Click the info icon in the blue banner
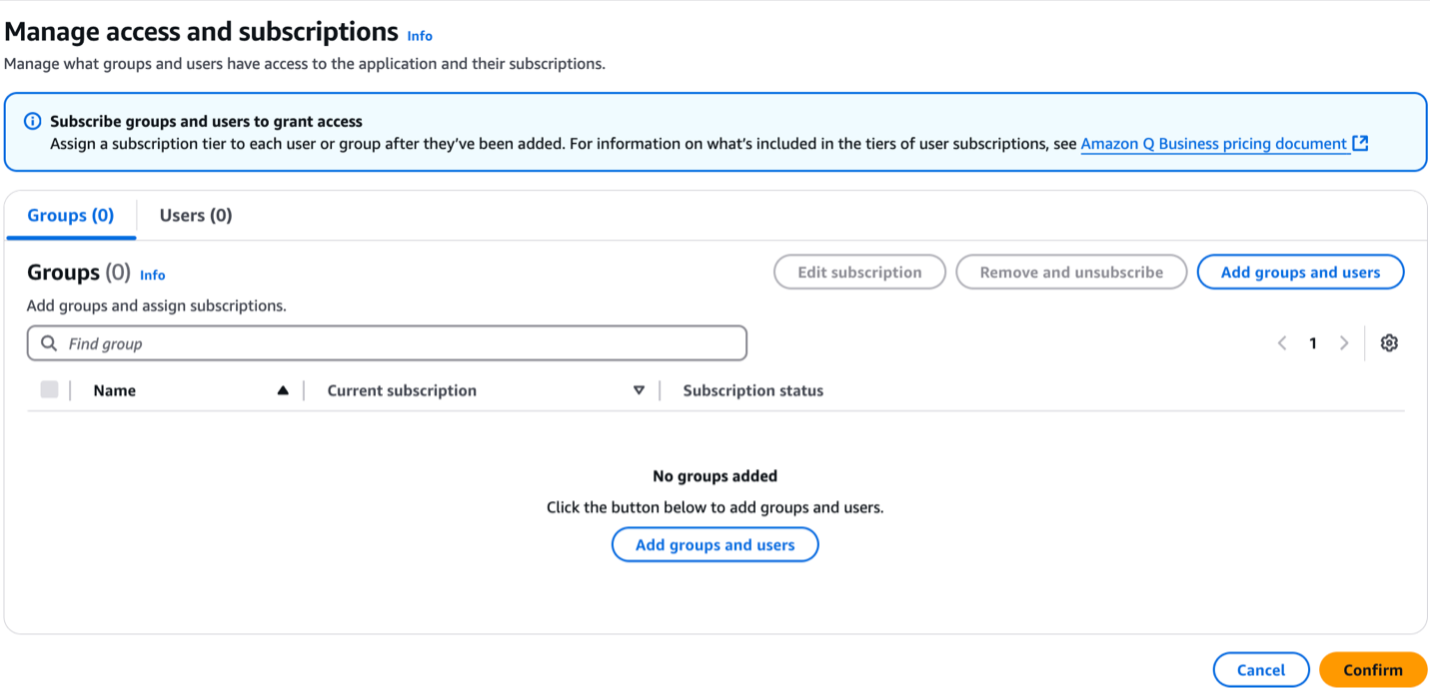The image size is (1430, 690). click(33, 120)
